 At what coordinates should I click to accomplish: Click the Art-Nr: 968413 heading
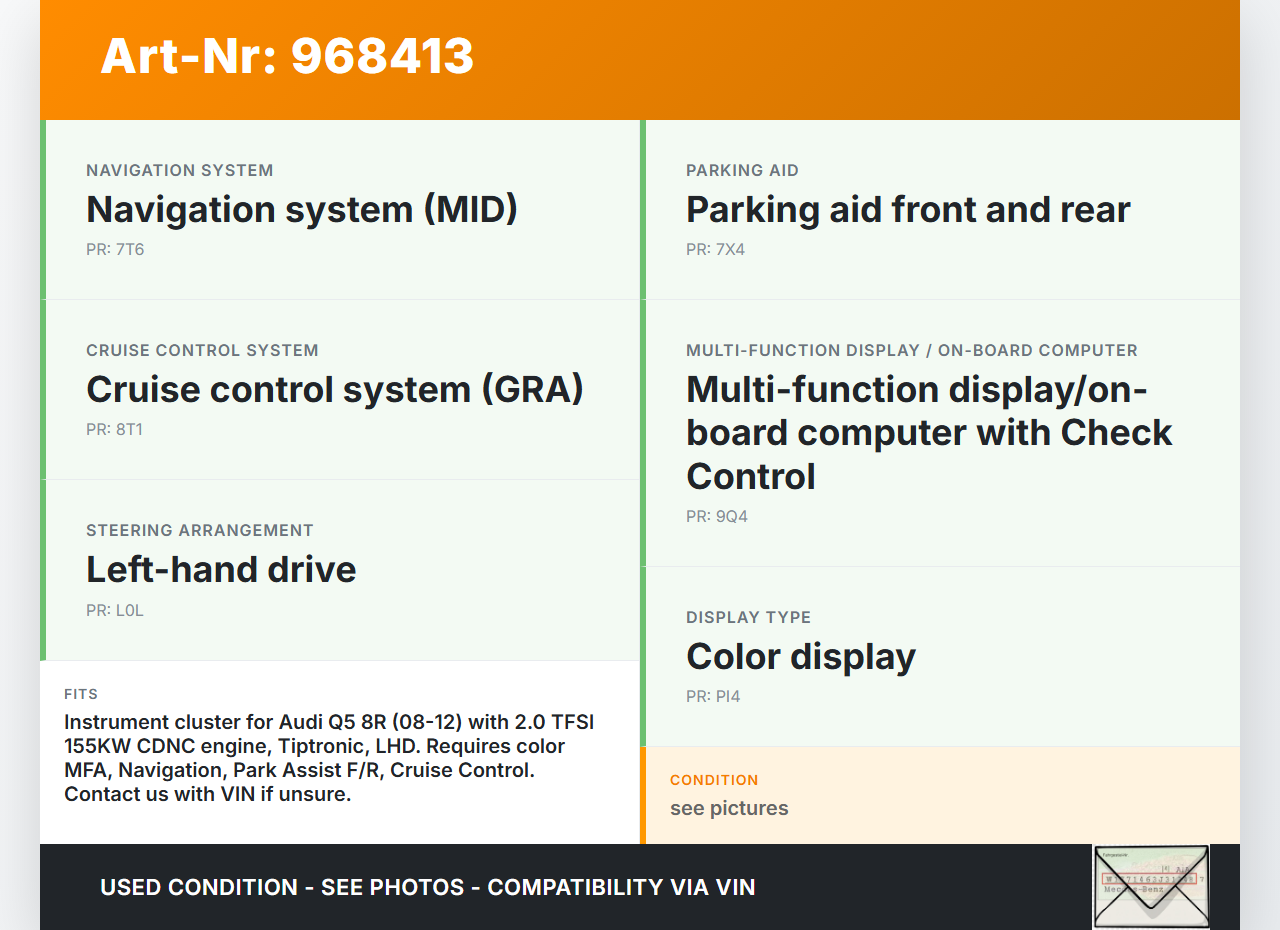point(287,56)
